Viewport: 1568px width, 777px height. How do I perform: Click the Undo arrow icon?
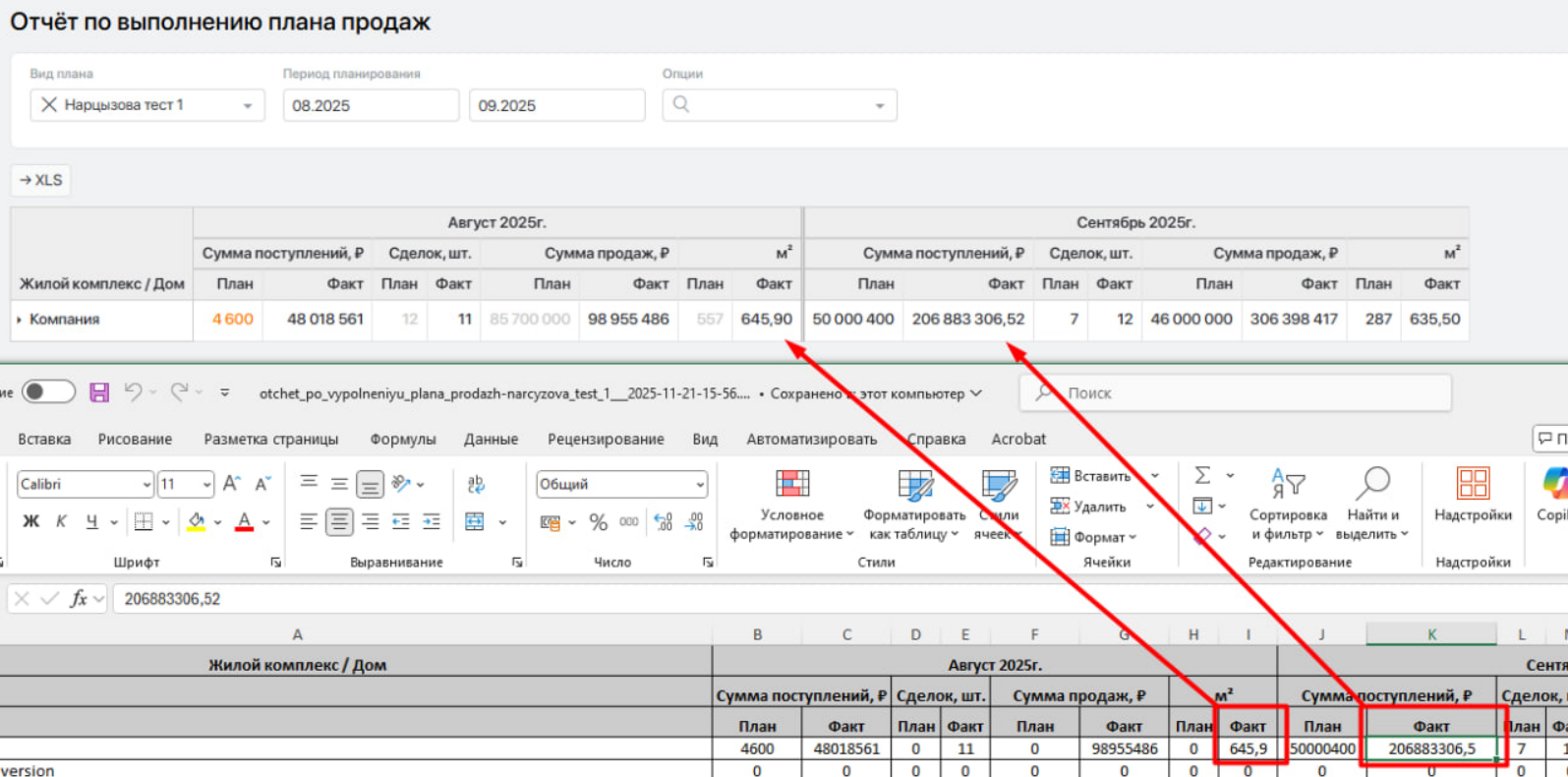[x=134, y=392]
